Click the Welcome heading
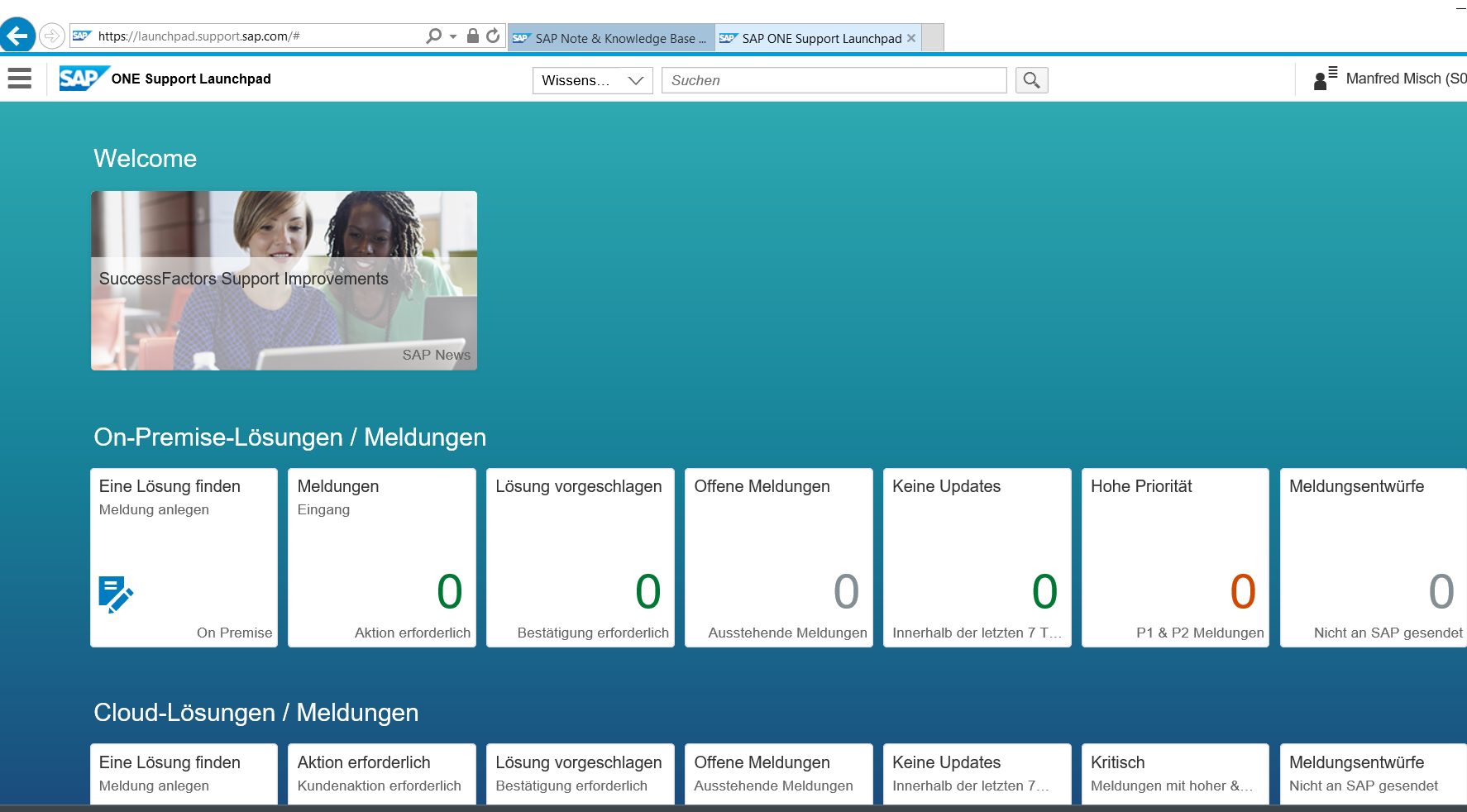 tap(146, 159)
